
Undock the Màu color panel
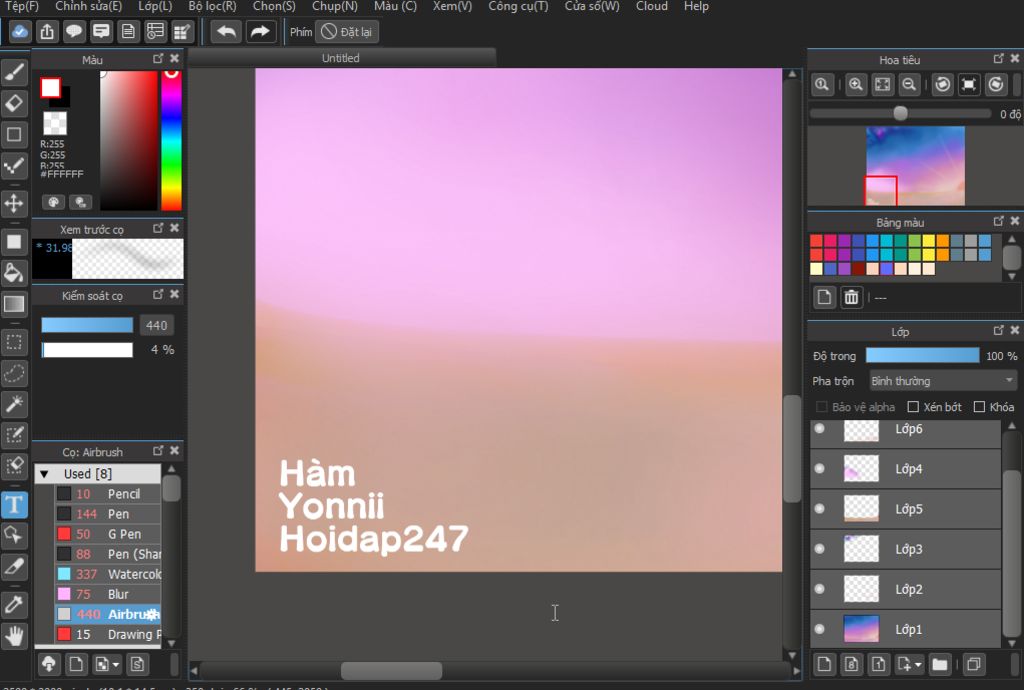pyautogui.click(x=158, y=58)
